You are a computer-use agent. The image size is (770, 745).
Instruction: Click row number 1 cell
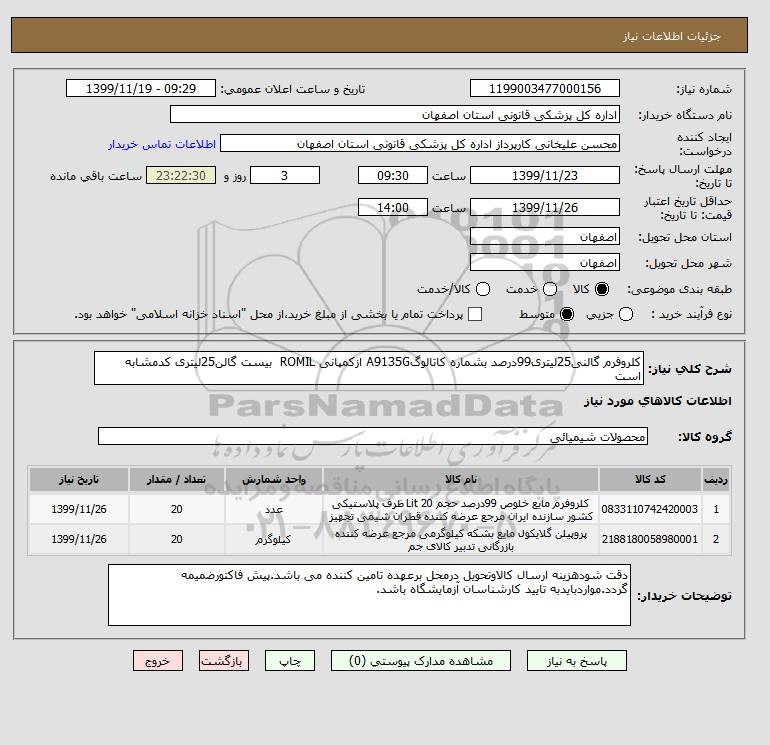click(x=716, y=509)
